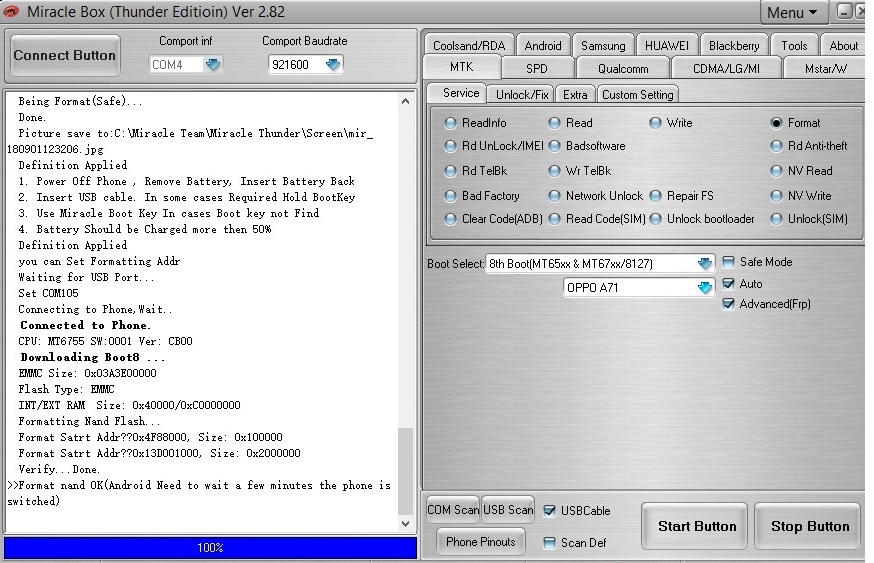This screenshot has width=874, height=563.
Task: Click the Start Button
Action: pos(697,526)
